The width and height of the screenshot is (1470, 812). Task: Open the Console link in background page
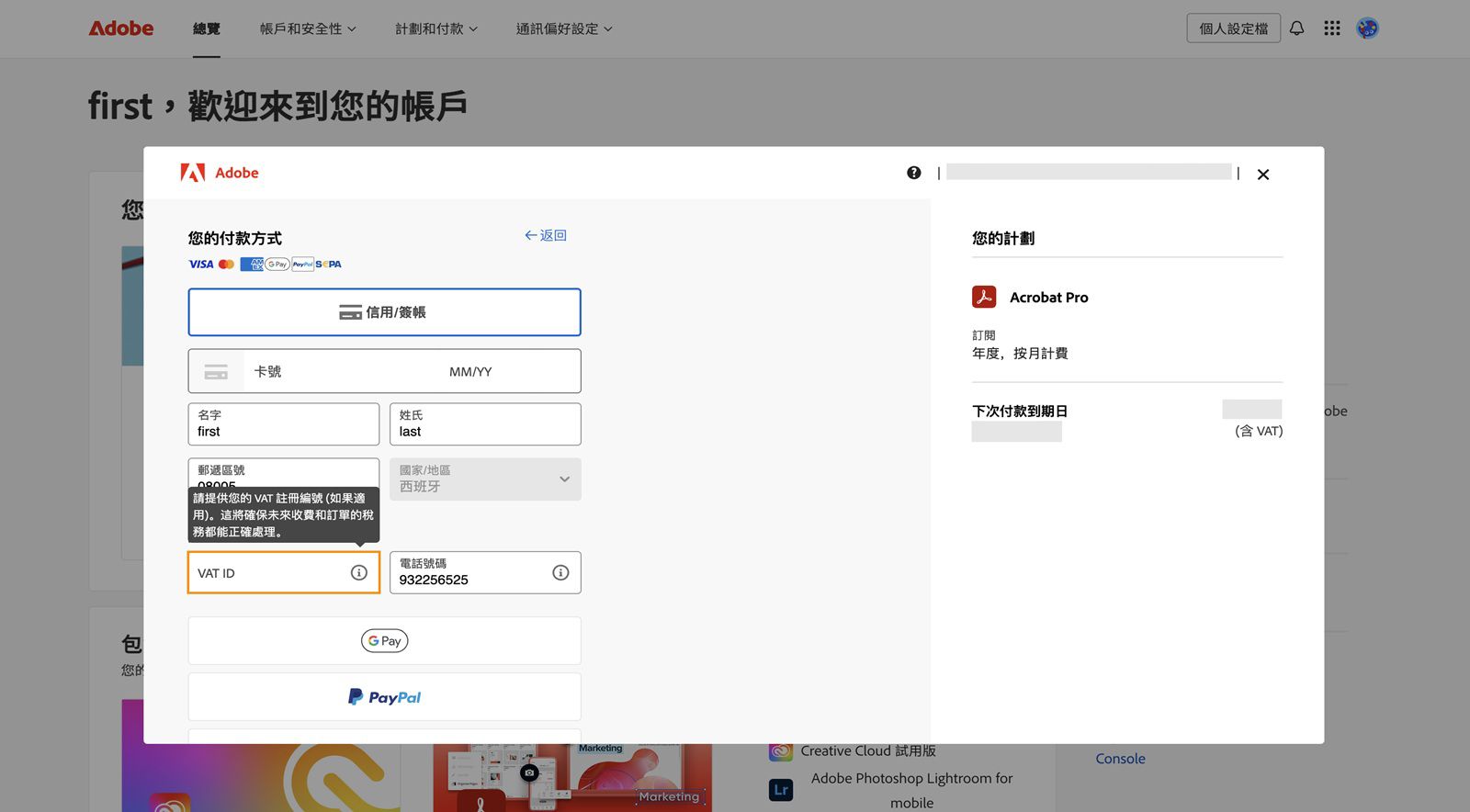[1120, 759]
